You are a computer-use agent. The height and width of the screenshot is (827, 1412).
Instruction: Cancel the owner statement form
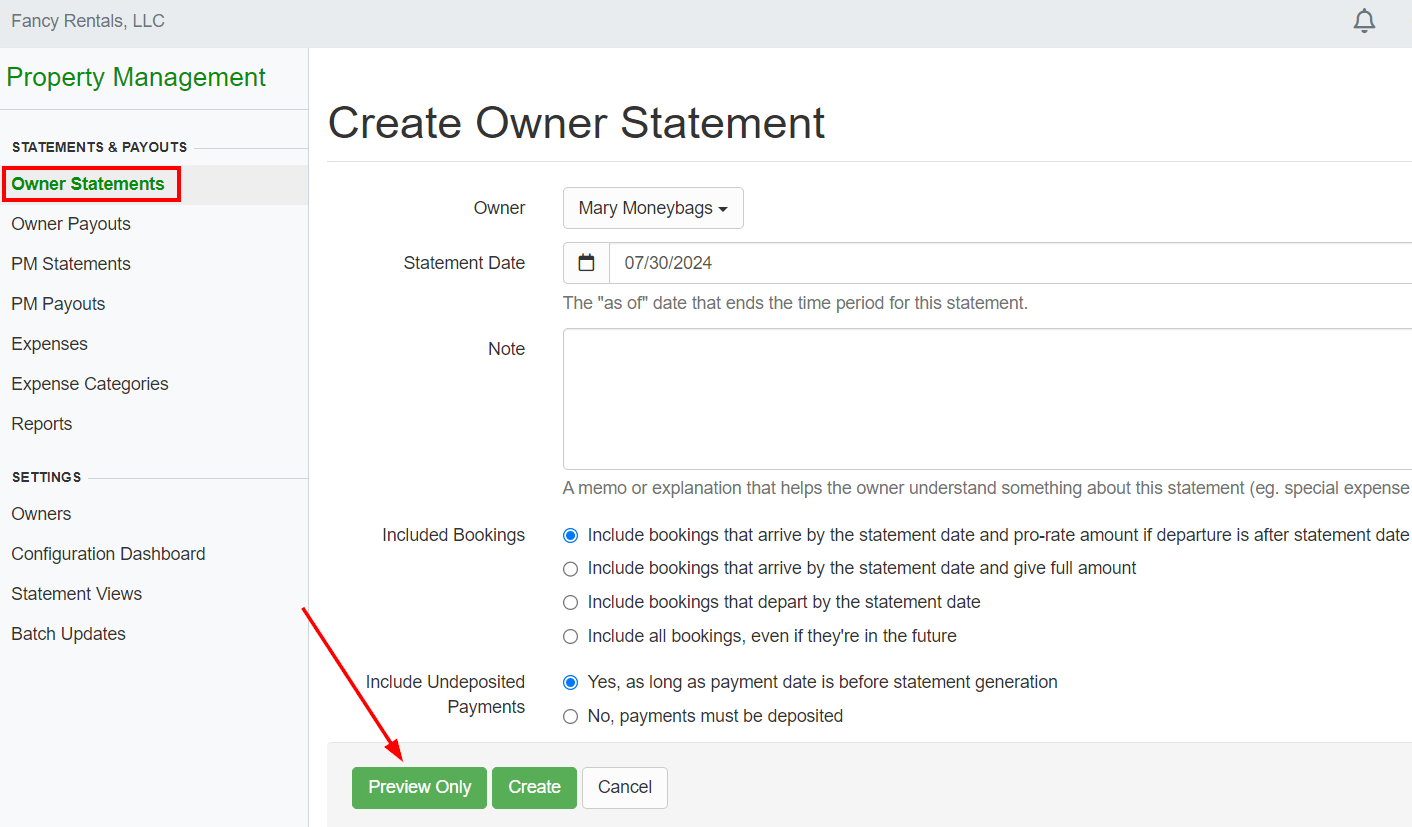[x=624, y=787]
